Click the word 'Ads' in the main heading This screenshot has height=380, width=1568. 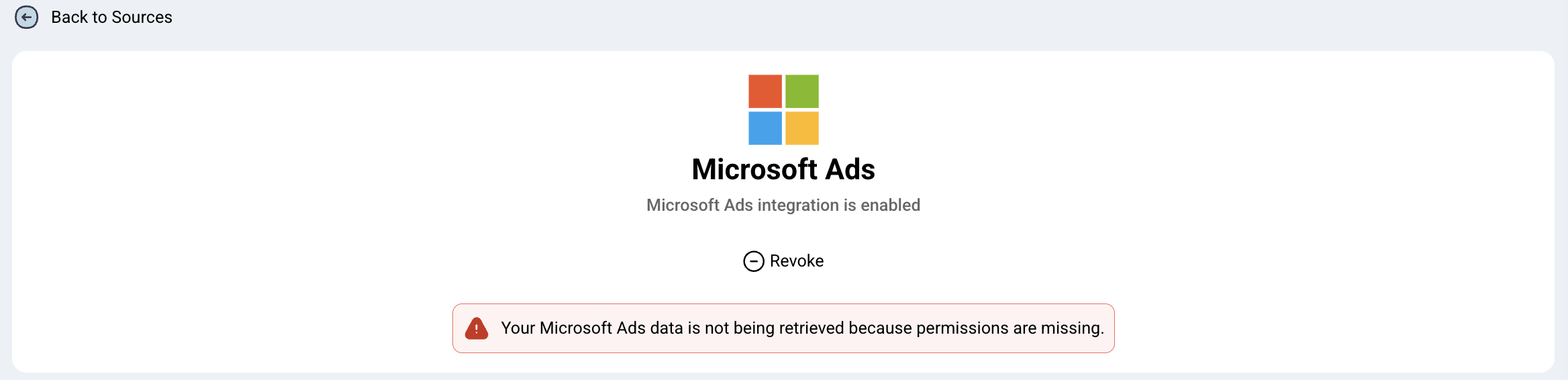point(850,169)
